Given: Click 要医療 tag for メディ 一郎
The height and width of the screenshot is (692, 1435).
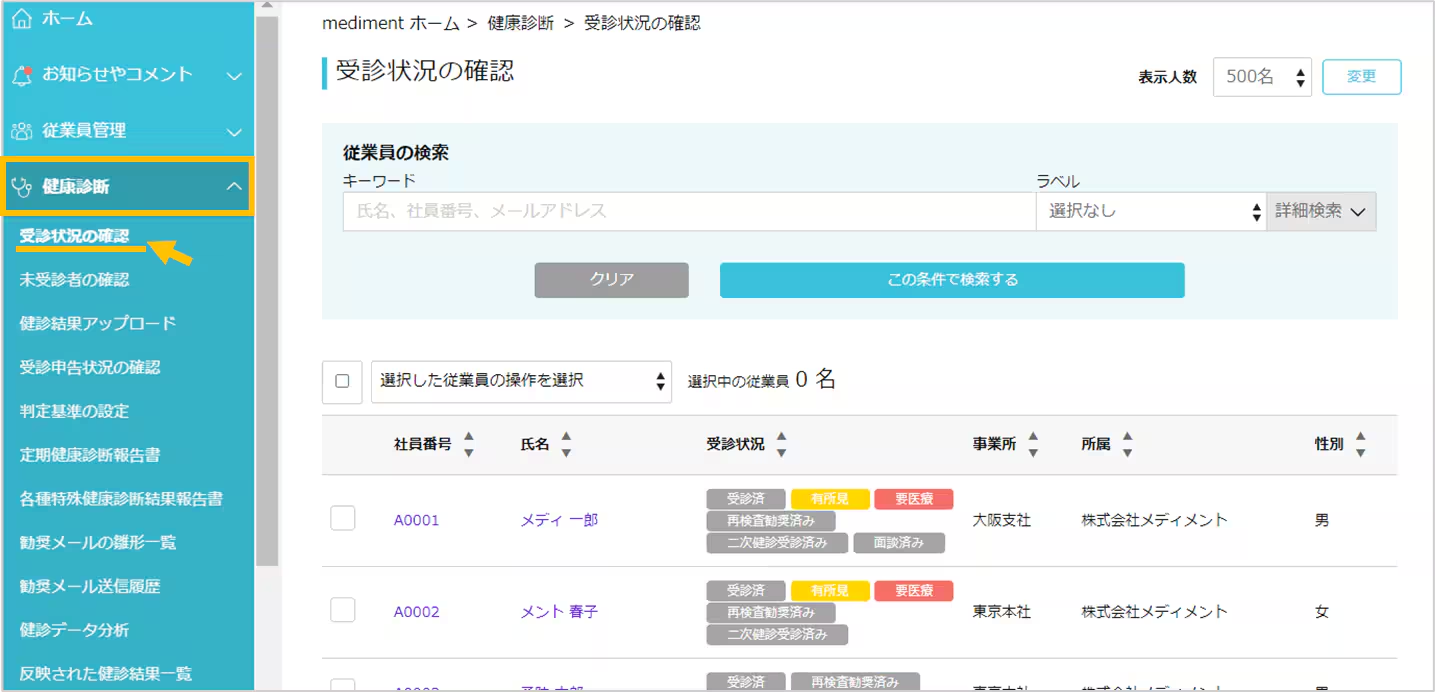Looking at the screenshot, I should click(x=914, y=498).
